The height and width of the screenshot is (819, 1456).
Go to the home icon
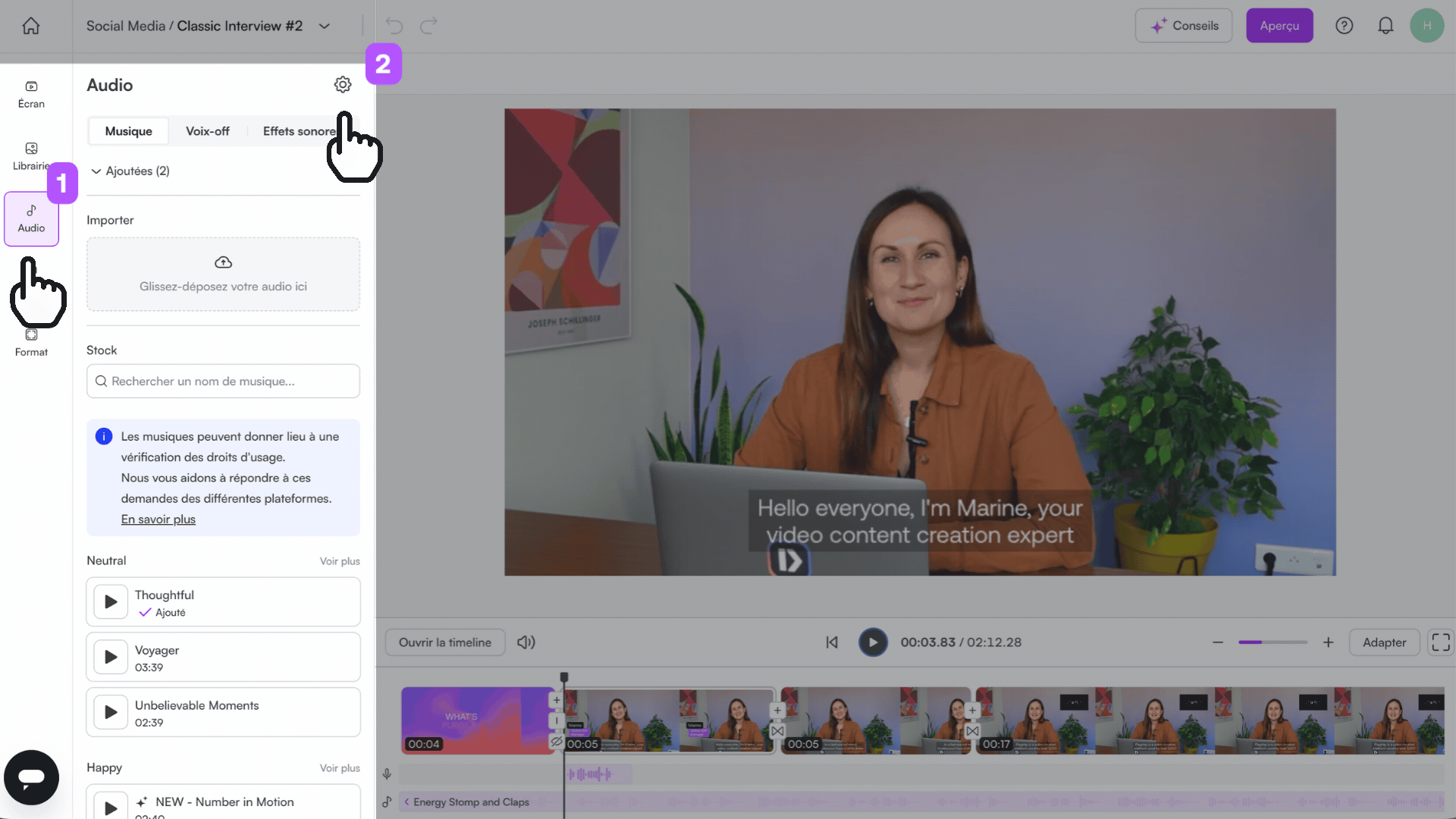(31, 26)
